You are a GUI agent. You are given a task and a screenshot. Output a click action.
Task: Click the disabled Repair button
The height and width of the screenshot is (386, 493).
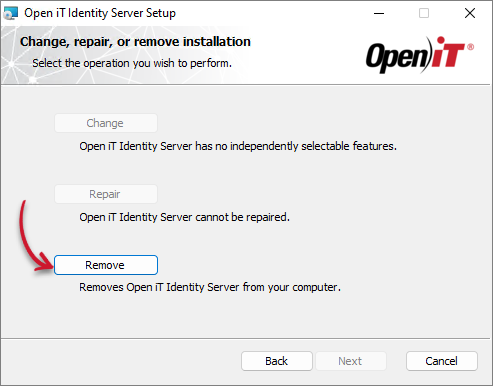coord(106,194)
